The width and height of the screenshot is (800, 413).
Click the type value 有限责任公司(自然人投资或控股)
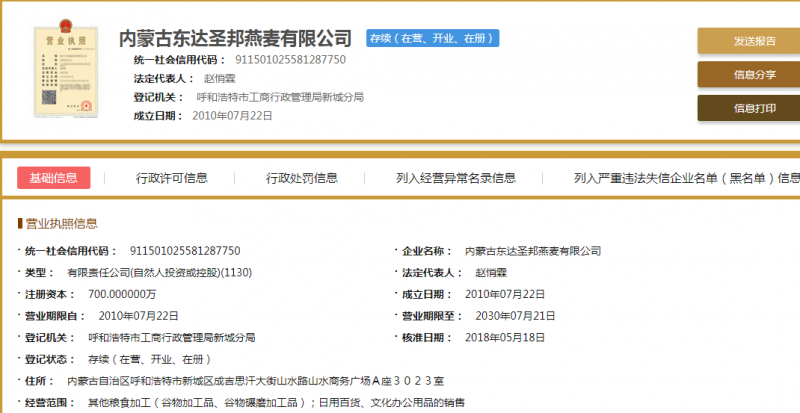point(160,273)
